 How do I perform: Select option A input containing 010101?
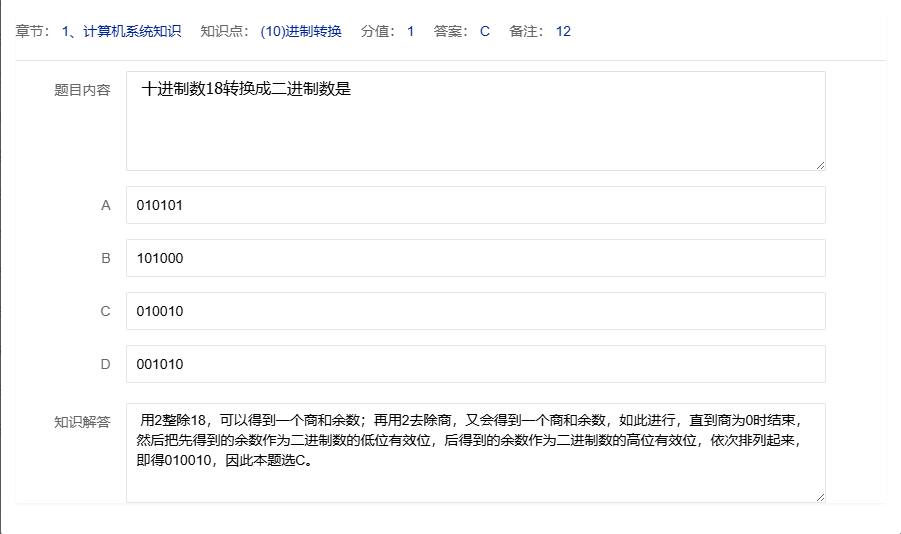pyautogui.click(x=475, y=205)
